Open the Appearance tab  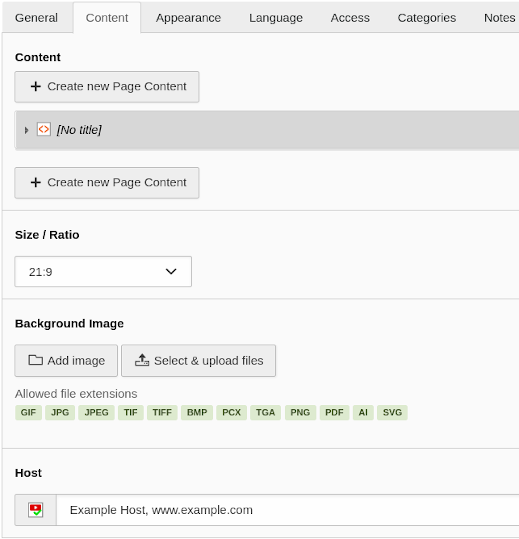tap(188, 18)
